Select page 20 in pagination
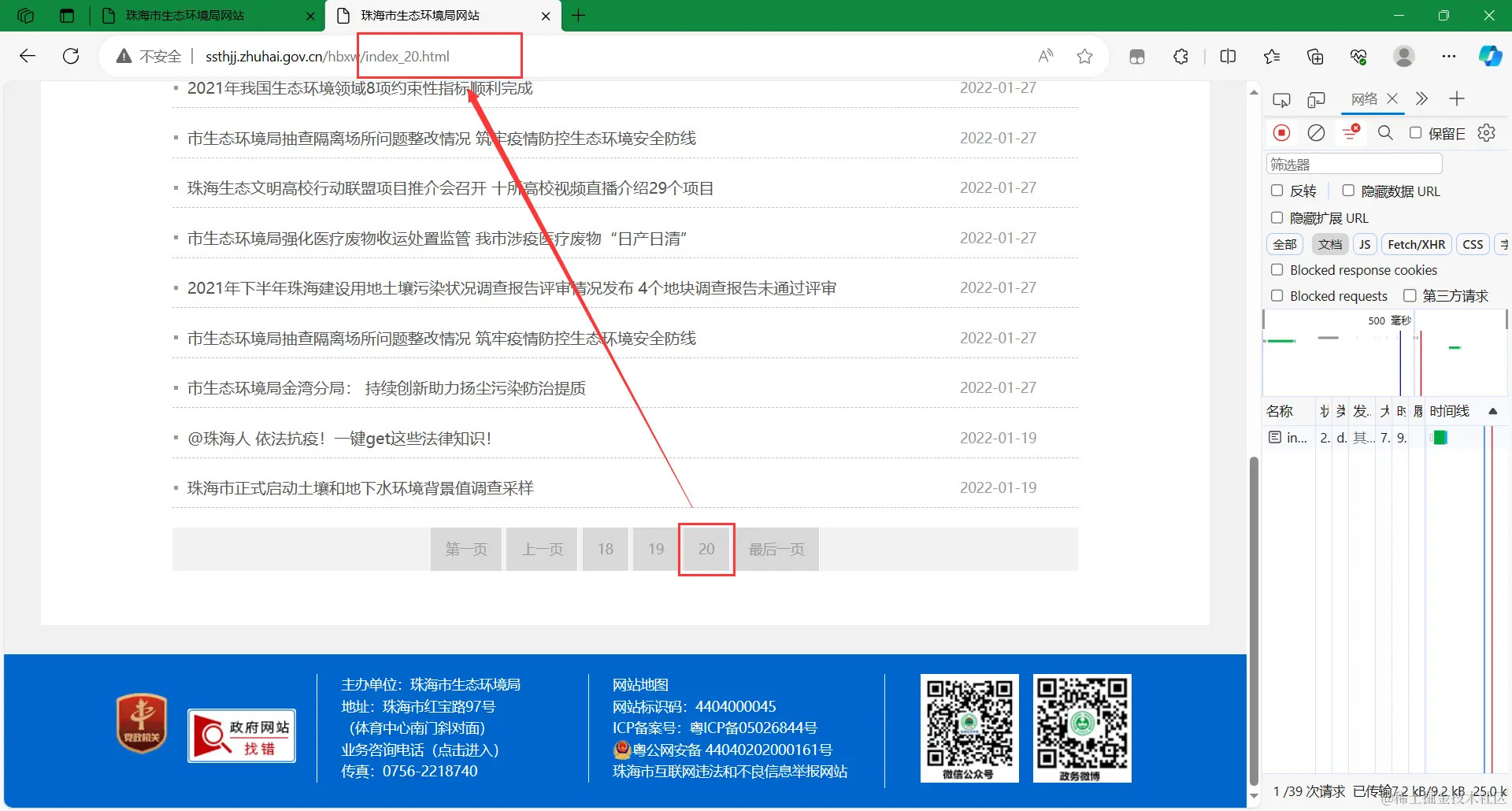Image resolution: width=1512 pixels, height=811 pixels. (x=706, y=549)
